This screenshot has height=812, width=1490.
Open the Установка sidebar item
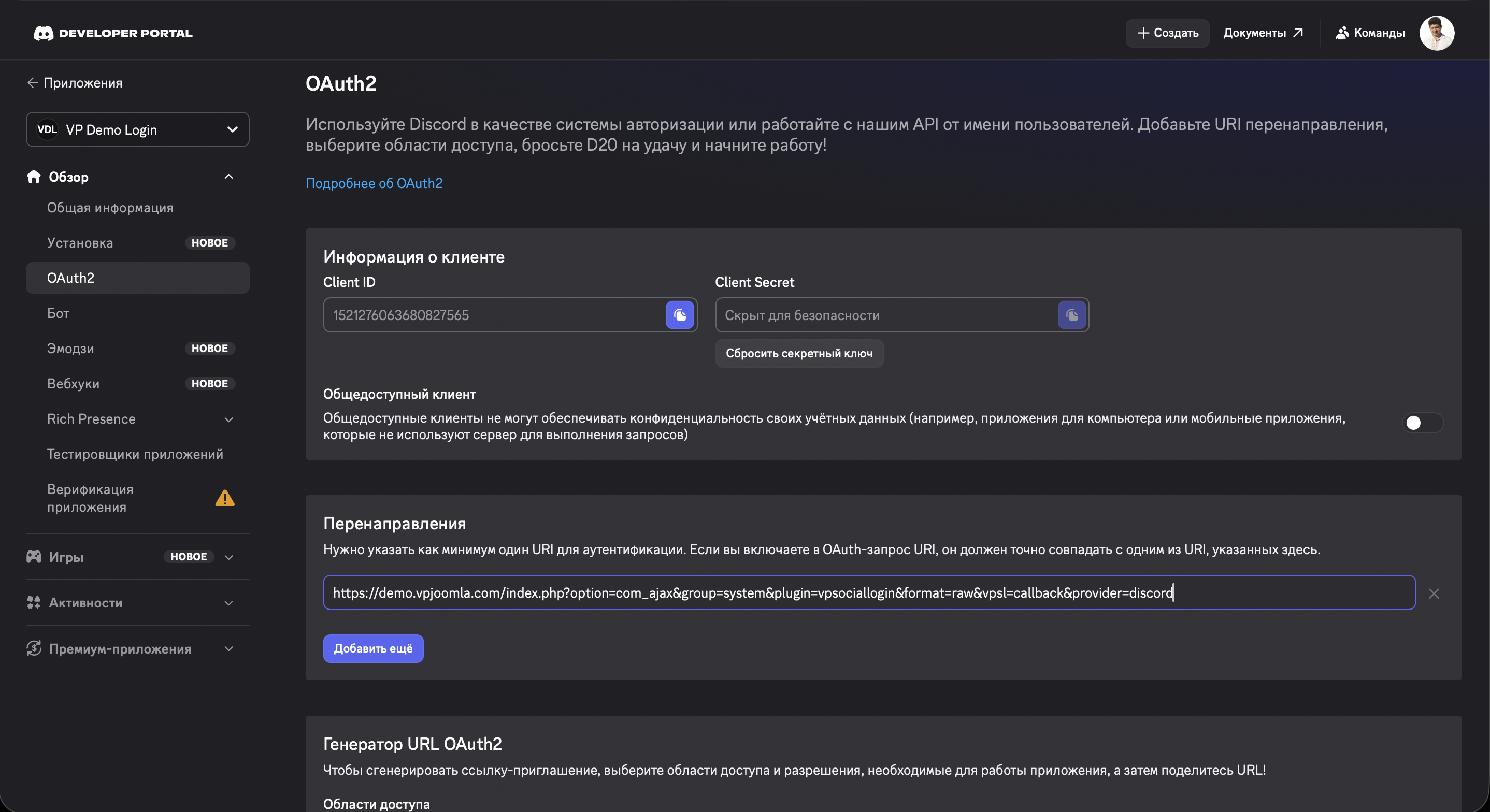point(138,243)
